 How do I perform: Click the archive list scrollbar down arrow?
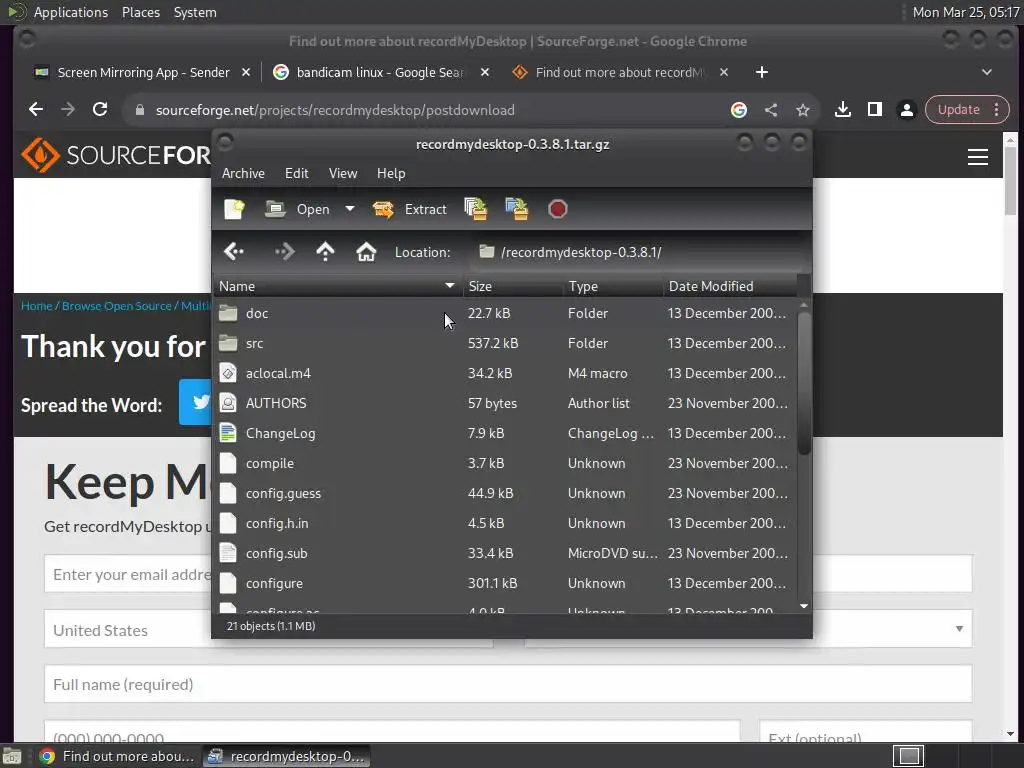pos(804,607)
